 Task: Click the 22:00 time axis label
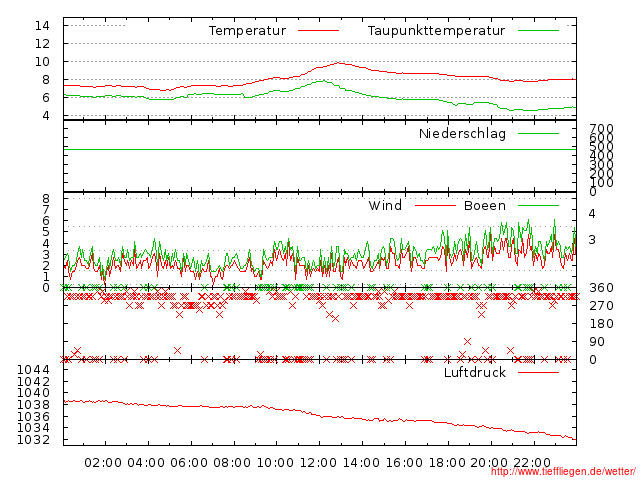532,463
